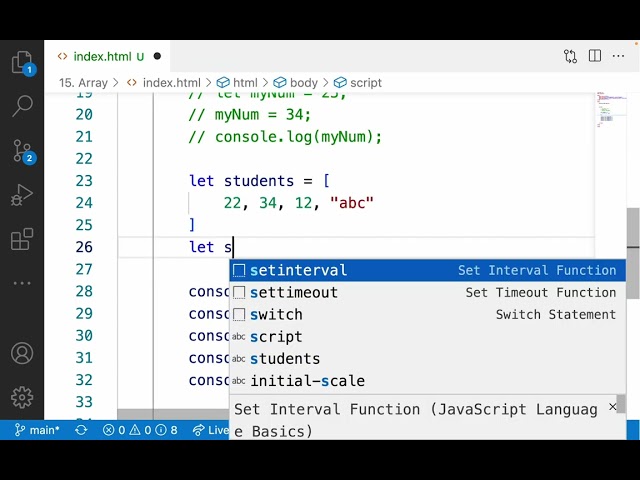Open the Extensions view
Viewport: 640px width, 480px height.
pos(22,239)
